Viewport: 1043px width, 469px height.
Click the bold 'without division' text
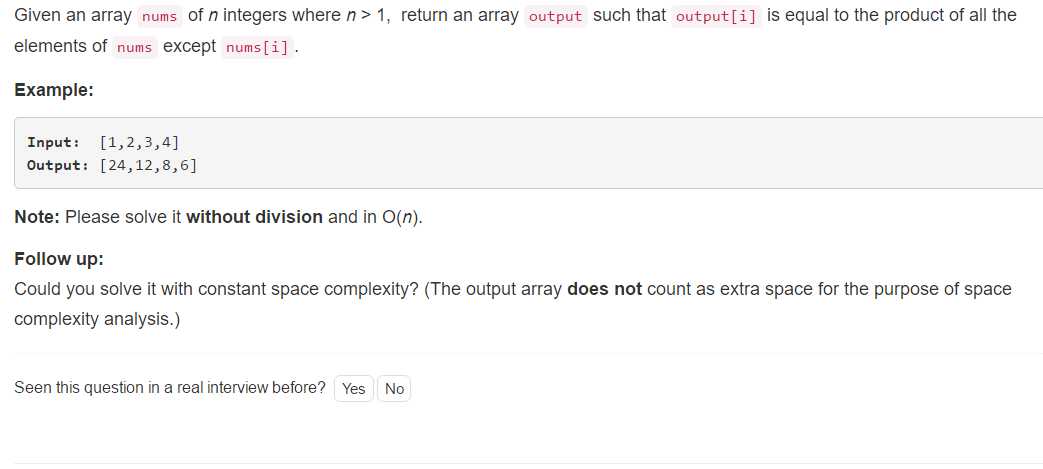point(254,217)
